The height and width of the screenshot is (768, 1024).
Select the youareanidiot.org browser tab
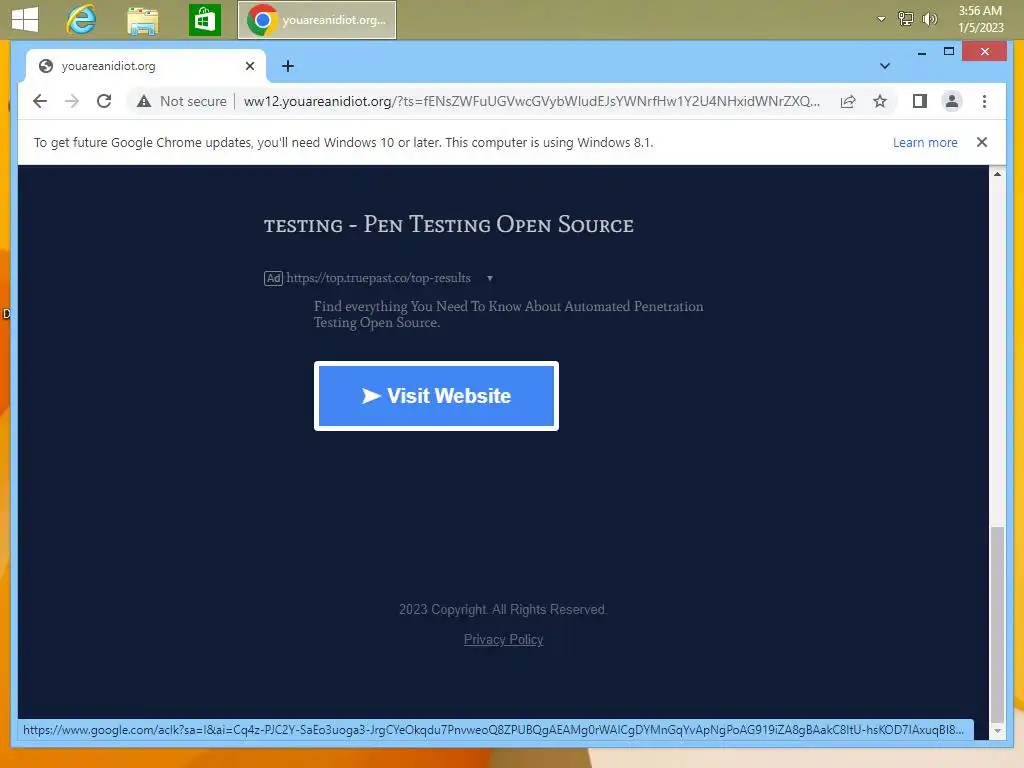[x=146, y=66]
